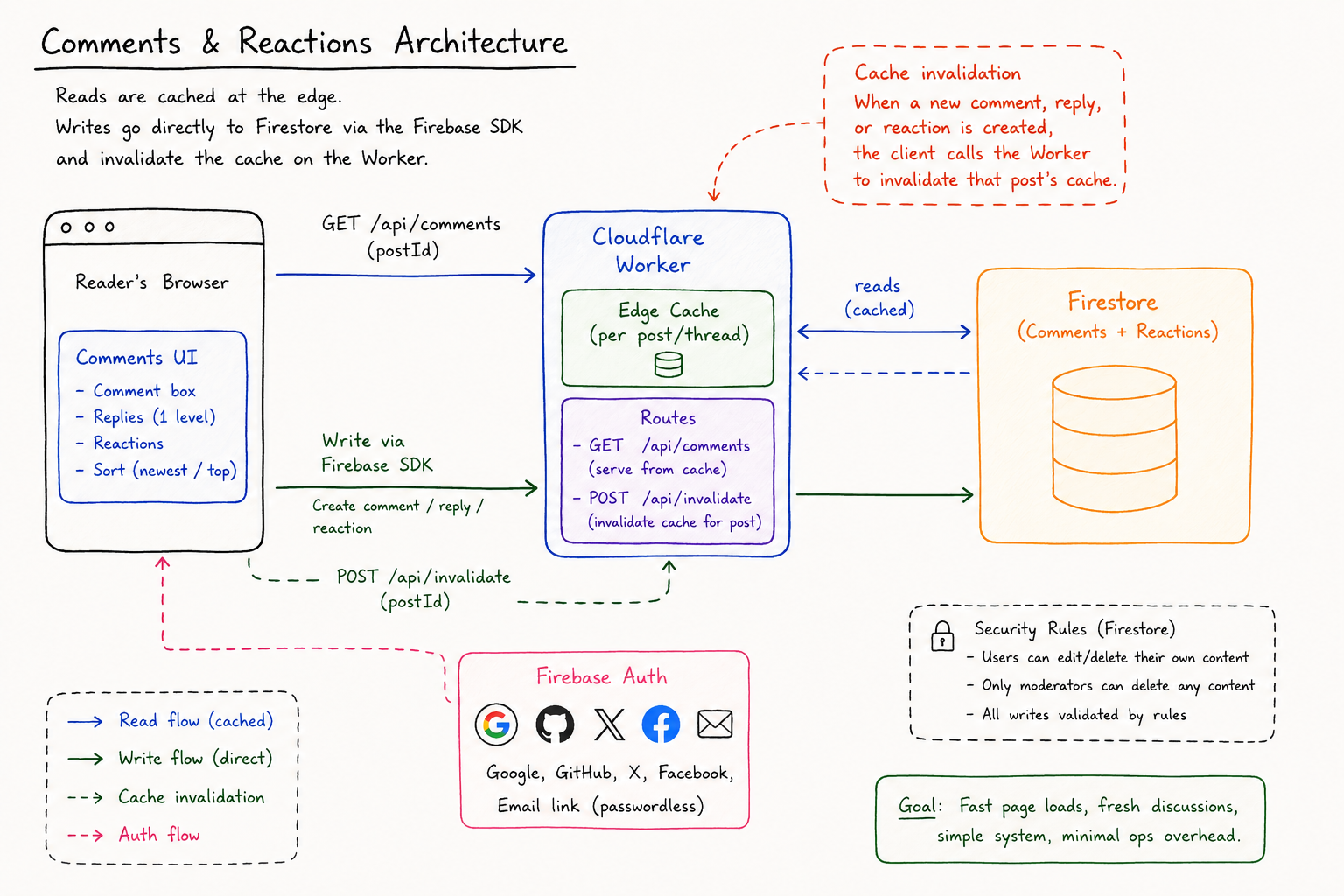Click the "Sort (newest / top)" item
The image size is (1344, 896).
click(x=164, y=471)
